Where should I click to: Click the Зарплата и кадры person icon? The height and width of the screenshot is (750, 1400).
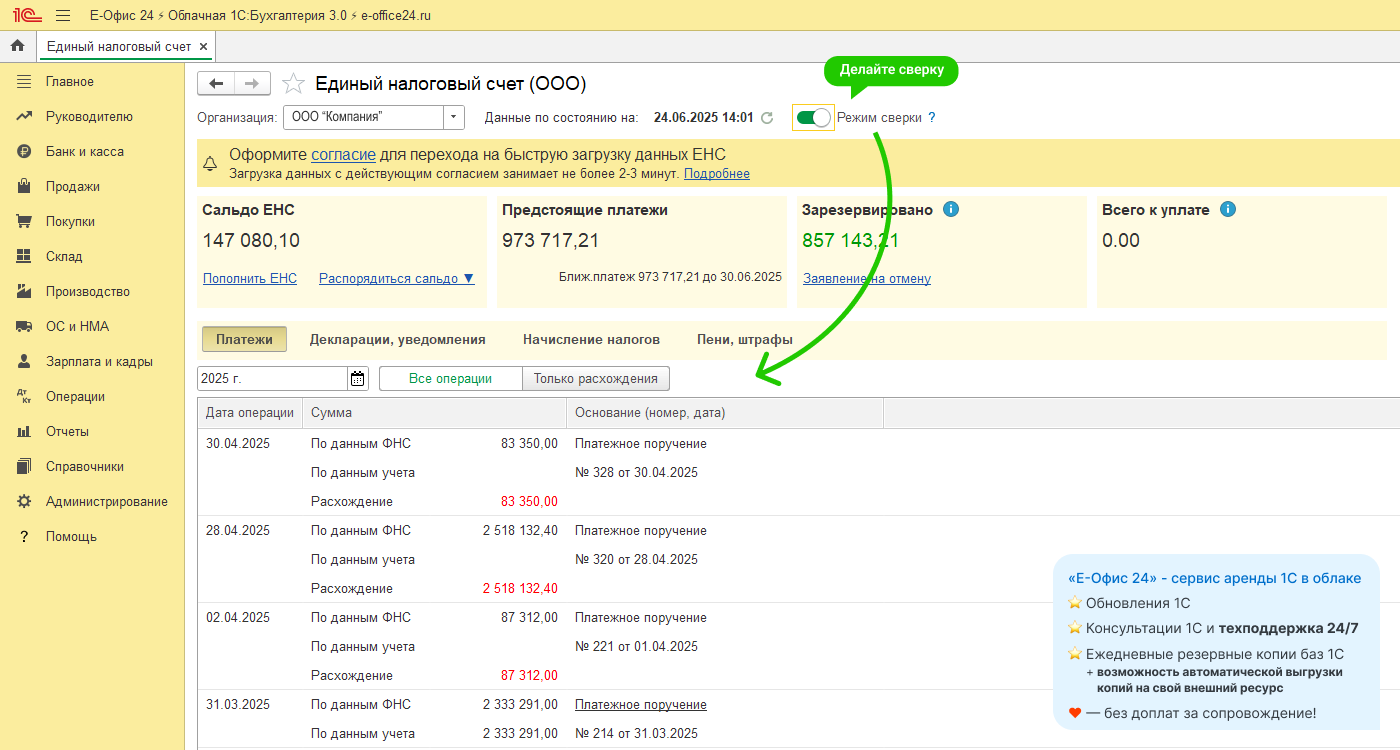tap(24, 362)
